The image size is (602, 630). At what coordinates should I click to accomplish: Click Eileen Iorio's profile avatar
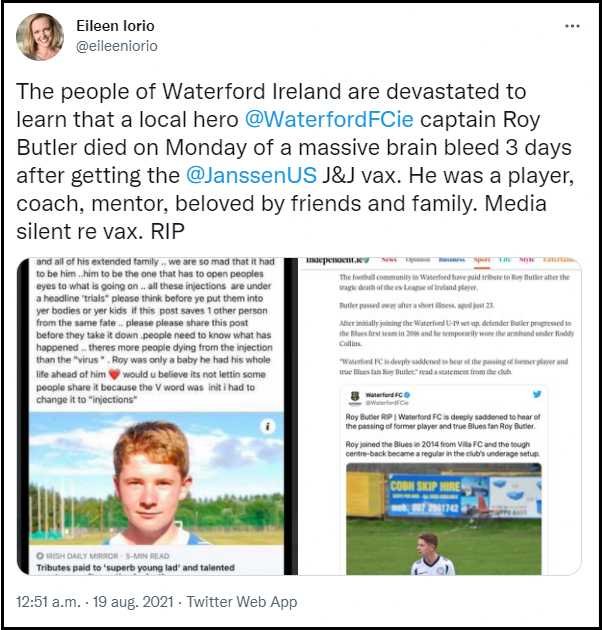coord(40,37)
